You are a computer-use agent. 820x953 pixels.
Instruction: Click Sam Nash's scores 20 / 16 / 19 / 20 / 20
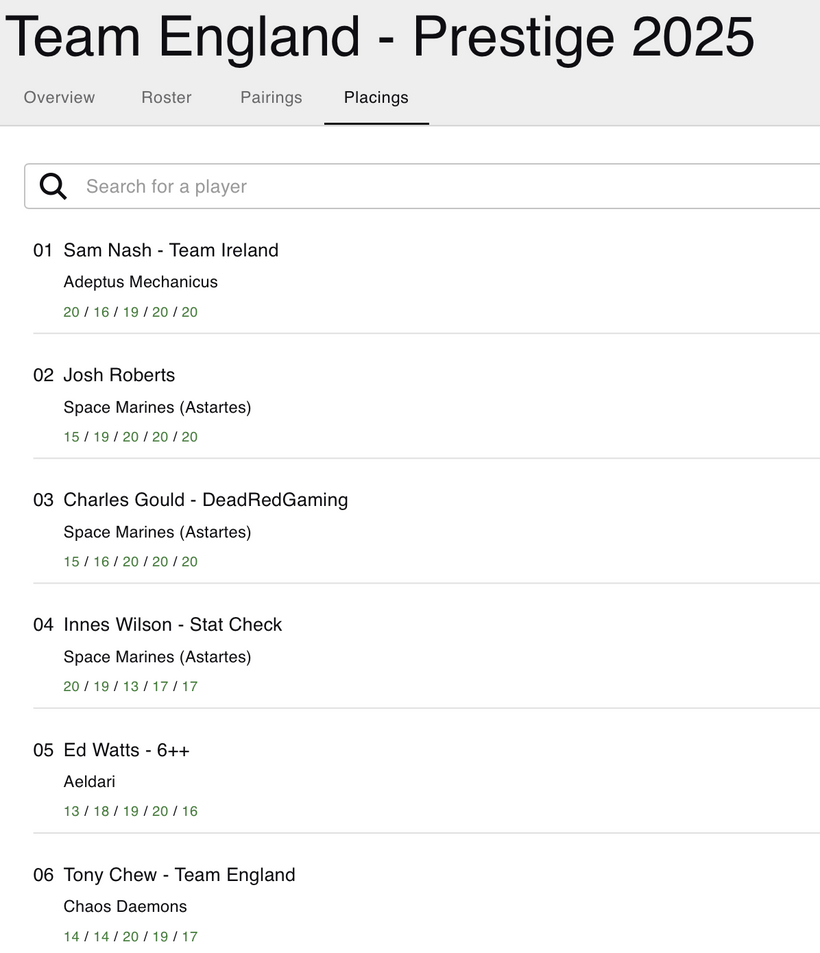[x=131, y=312]
